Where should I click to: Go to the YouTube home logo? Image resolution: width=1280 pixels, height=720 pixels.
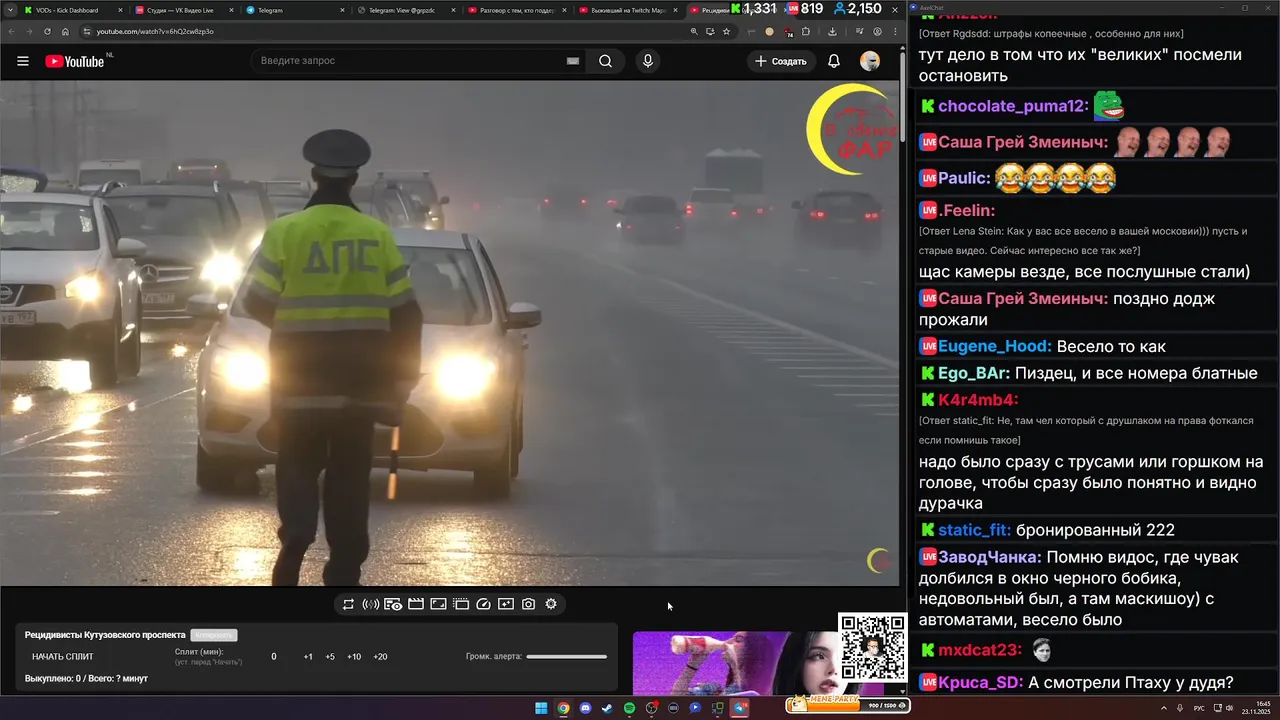click(75, 61)
